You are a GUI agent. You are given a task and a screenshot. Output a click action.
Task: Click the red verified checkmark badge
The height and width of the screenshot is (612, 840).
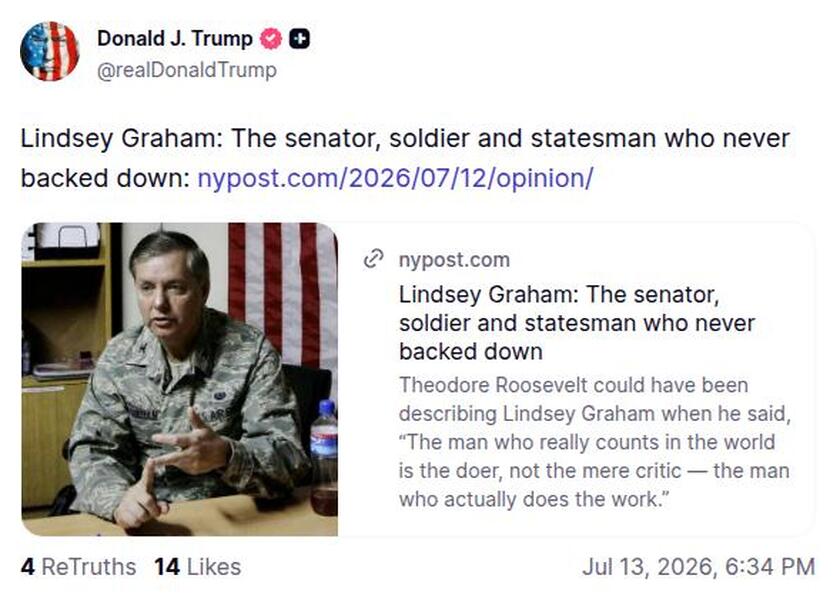click(x=271, y=39)
